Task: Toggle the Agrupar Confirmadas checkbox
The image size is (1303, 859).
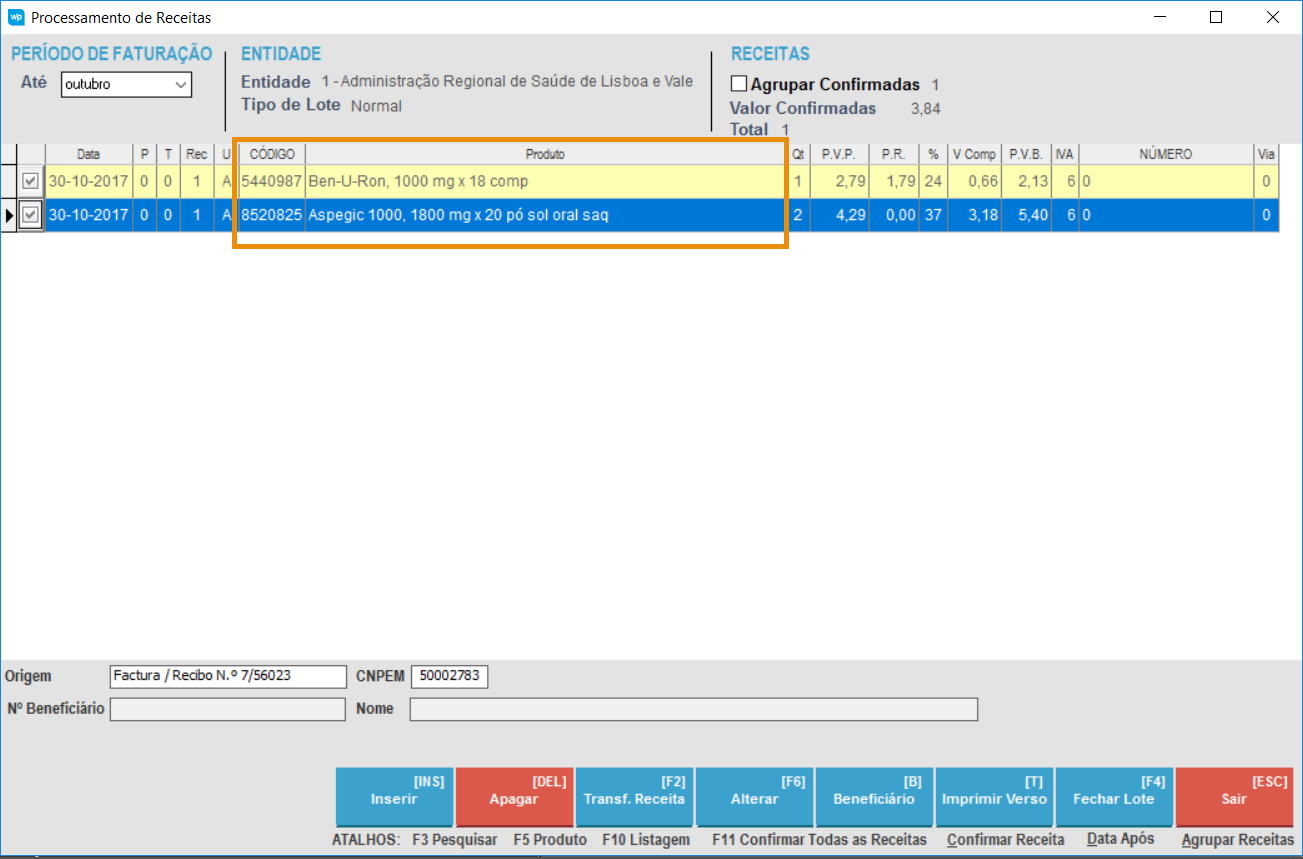Action: 739,84
